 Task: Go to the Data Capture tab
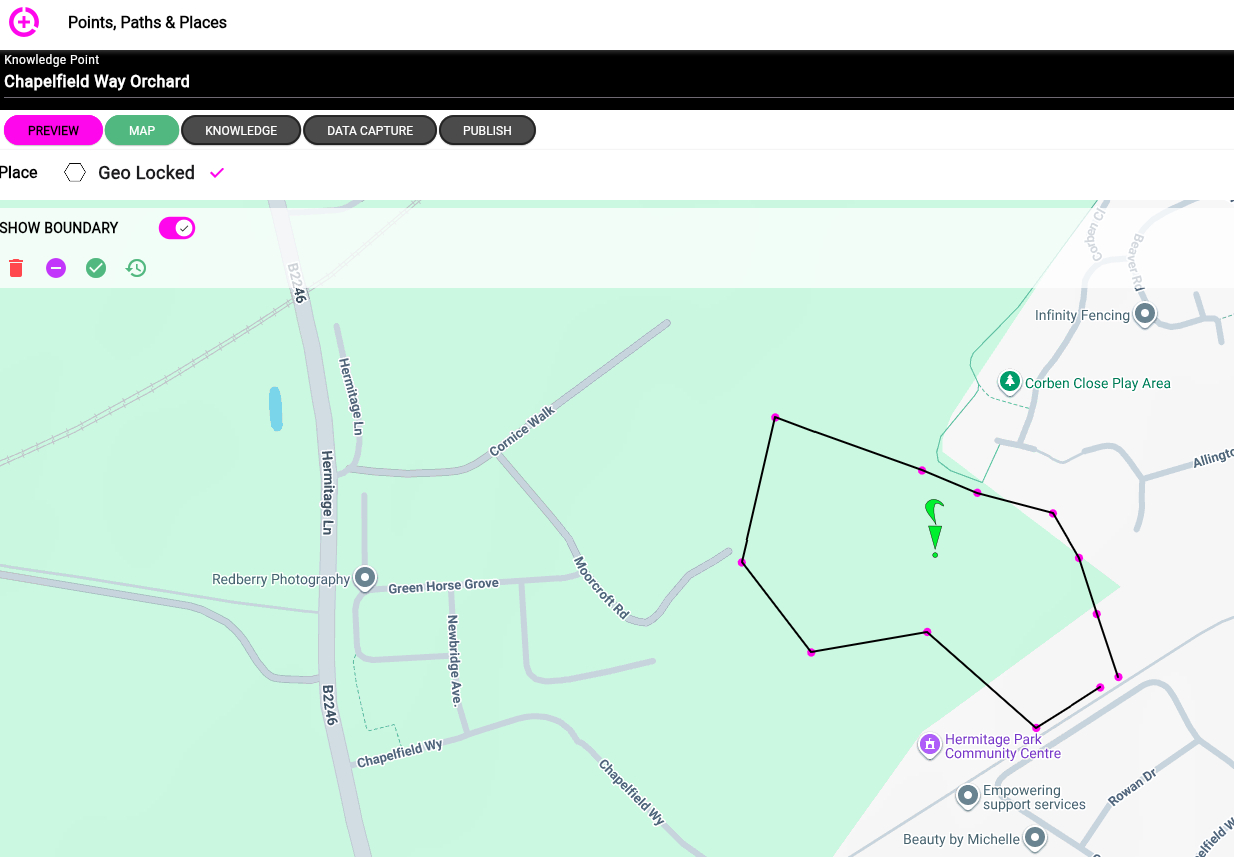coord(370,131)
